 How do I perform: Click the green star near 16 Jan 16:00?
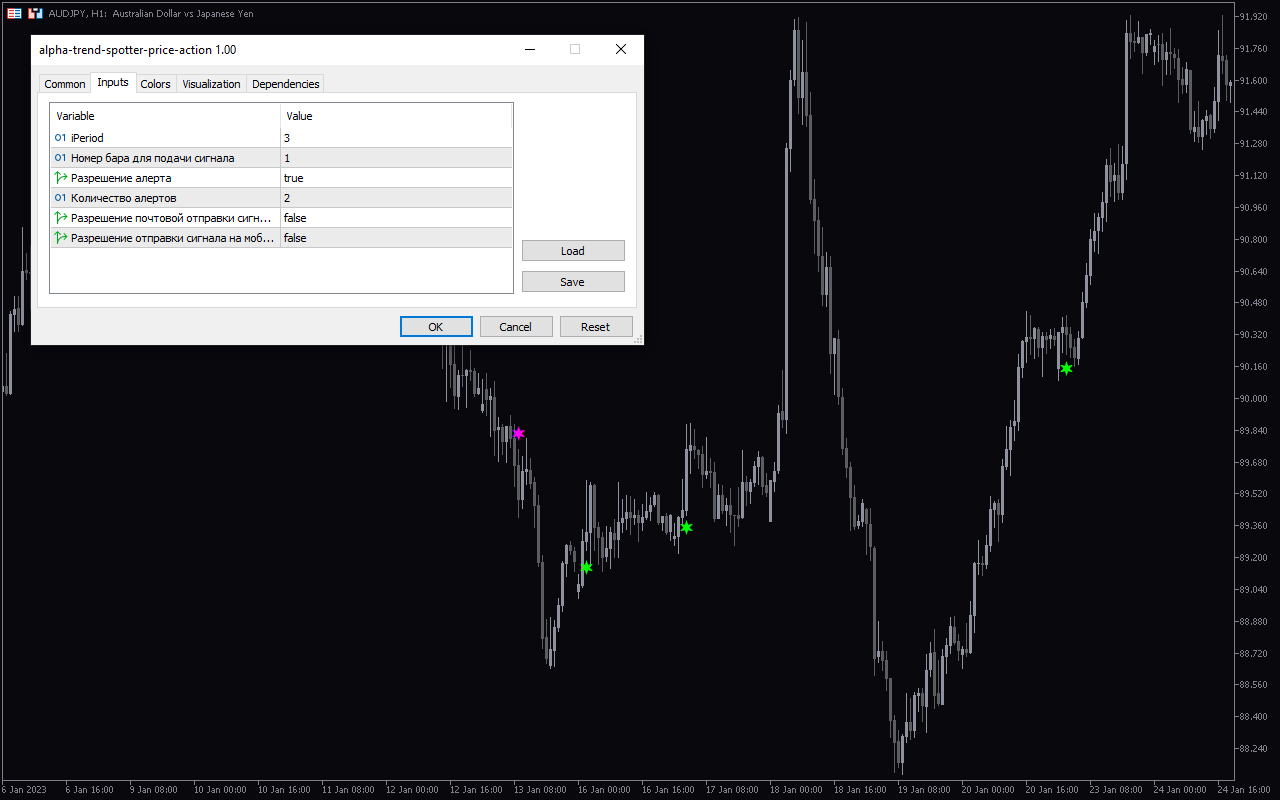pos(686,527)
